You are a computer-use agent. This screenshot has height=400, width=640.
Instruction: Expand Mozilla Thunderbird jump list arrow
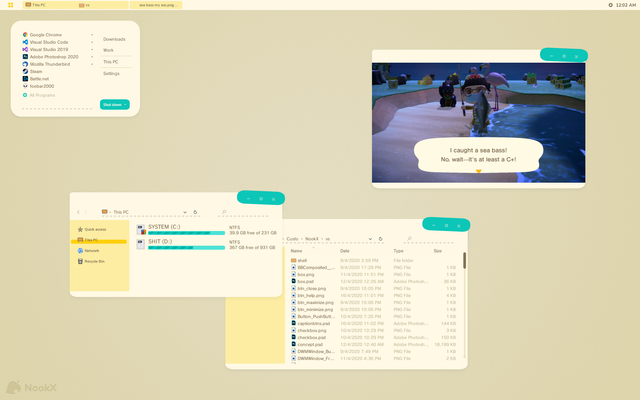(x=92, y=64)
